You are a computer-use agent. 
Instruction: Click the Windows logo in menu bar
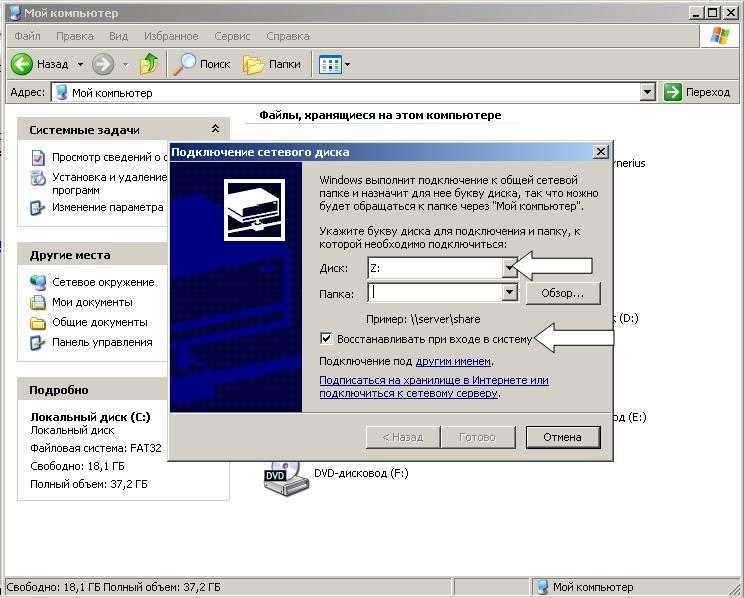[x=719, y=36]
